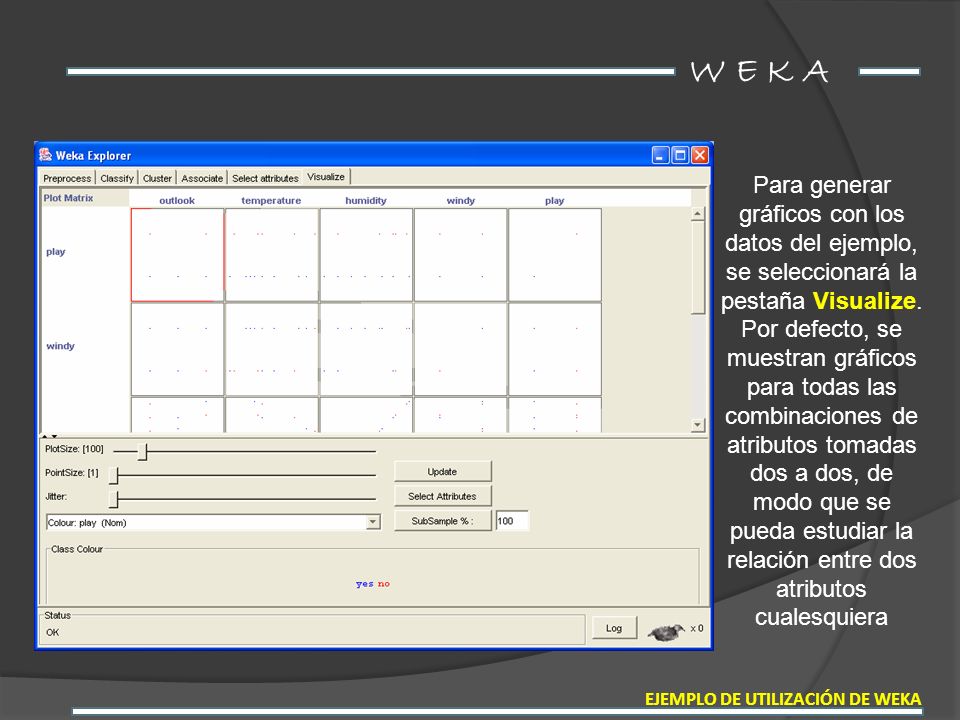Click the Jitter slider handle
The width and height of the screenshot is (960, 720).
(114, 500)
